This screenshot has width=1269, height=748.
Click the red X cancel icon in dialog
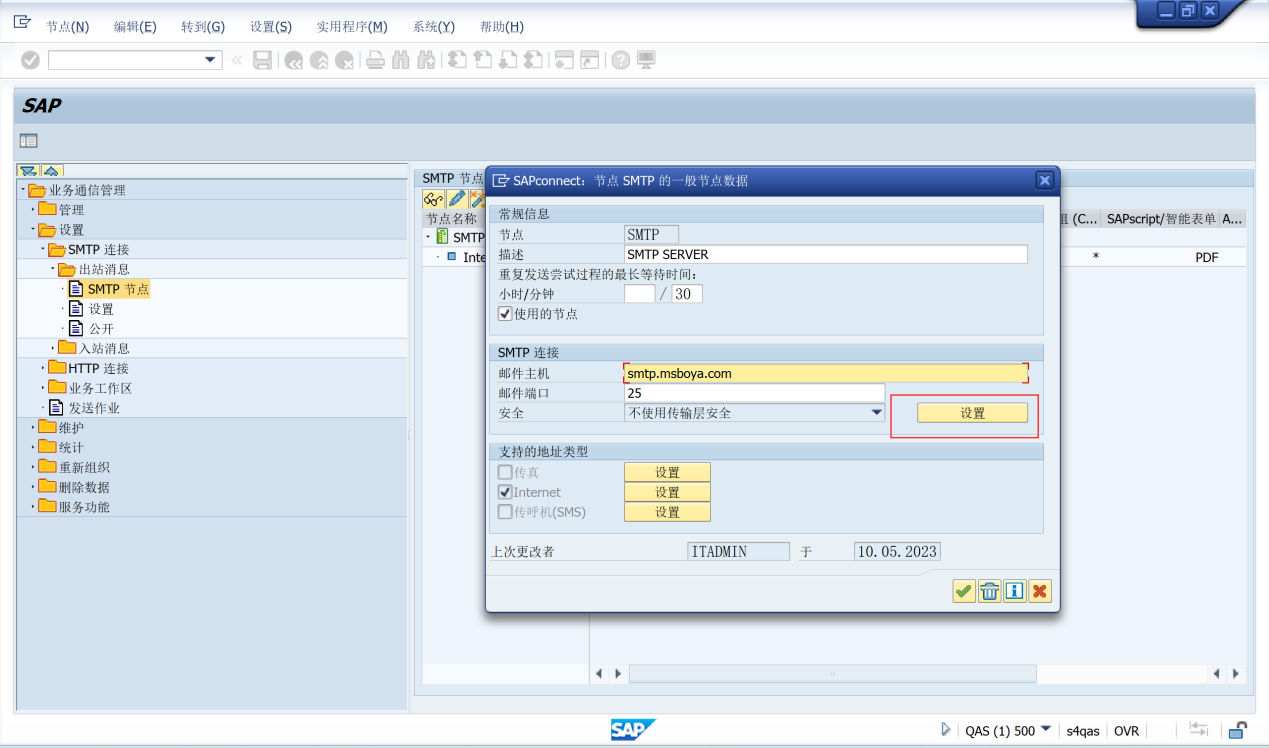1040,591
